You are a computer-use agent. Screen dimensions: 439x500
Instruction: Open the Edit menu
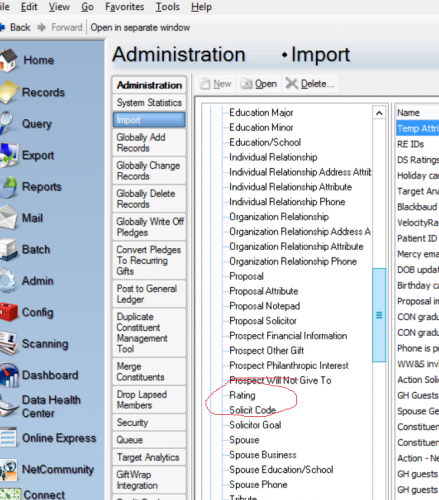pyautogui.click(x=29, y=7)
